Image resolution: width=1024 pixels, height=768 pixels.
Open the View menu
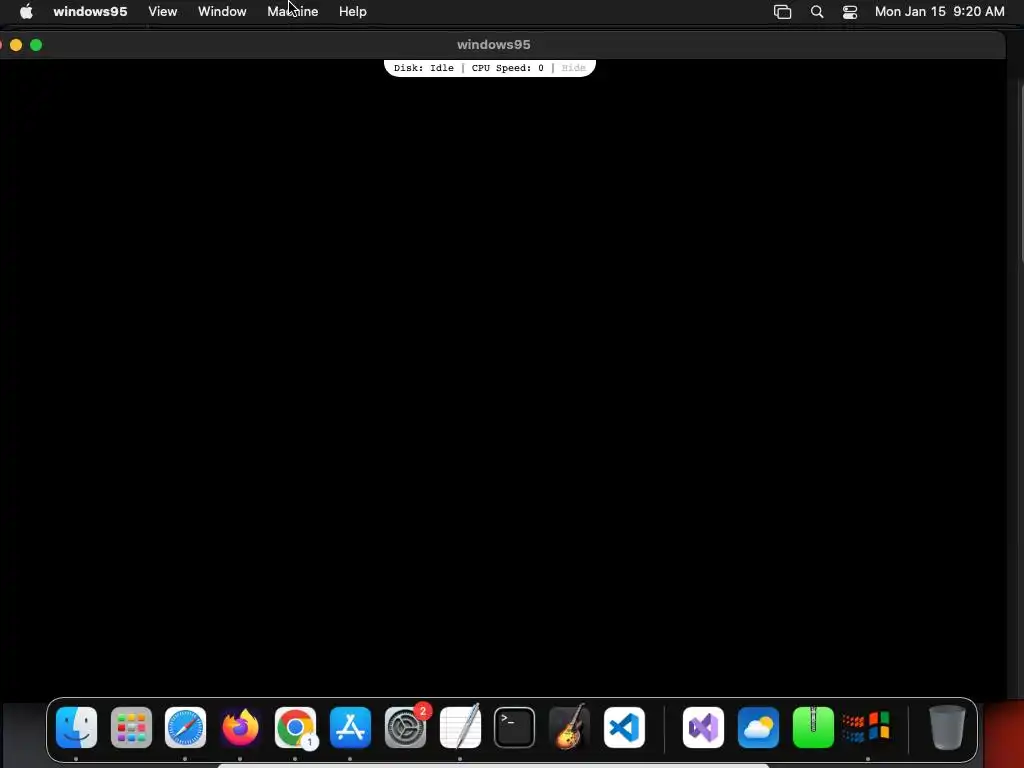click(163, 12)
